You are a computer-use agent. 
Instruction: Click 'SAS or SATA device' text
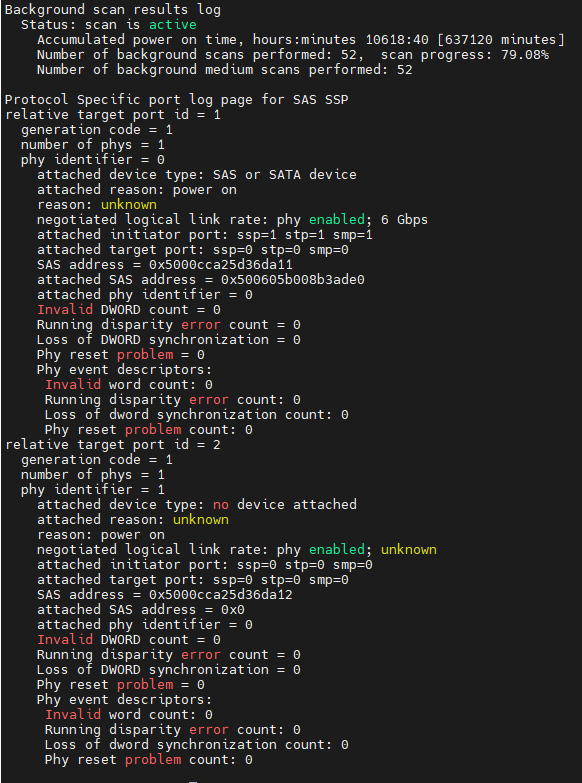[285, 174]
